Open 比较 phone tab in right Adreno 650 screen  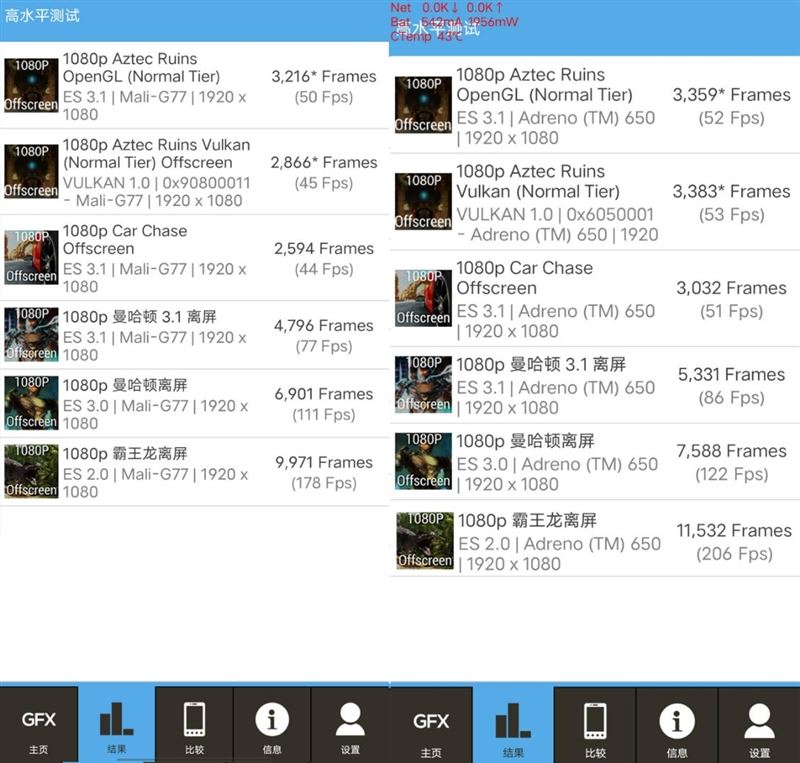(x=595, y=725)
